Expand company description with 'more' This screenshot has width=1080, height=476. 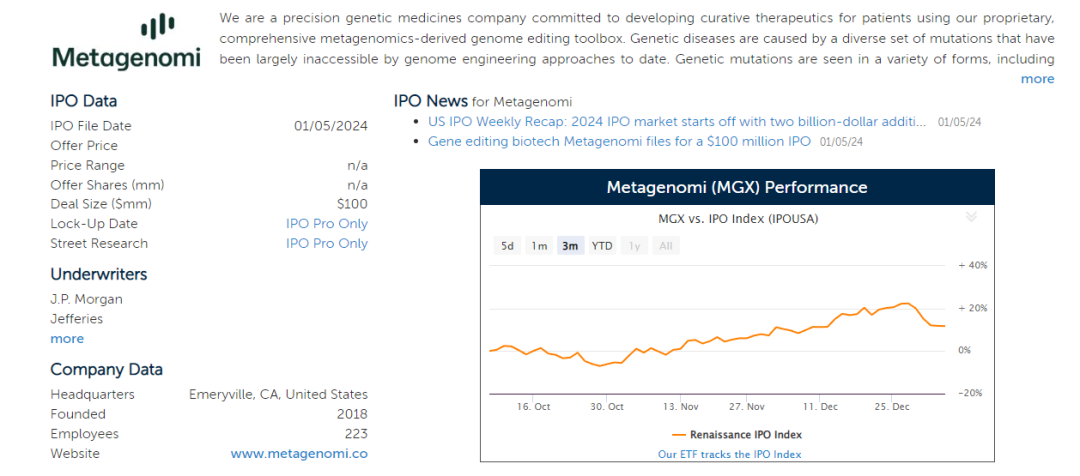1037,79
